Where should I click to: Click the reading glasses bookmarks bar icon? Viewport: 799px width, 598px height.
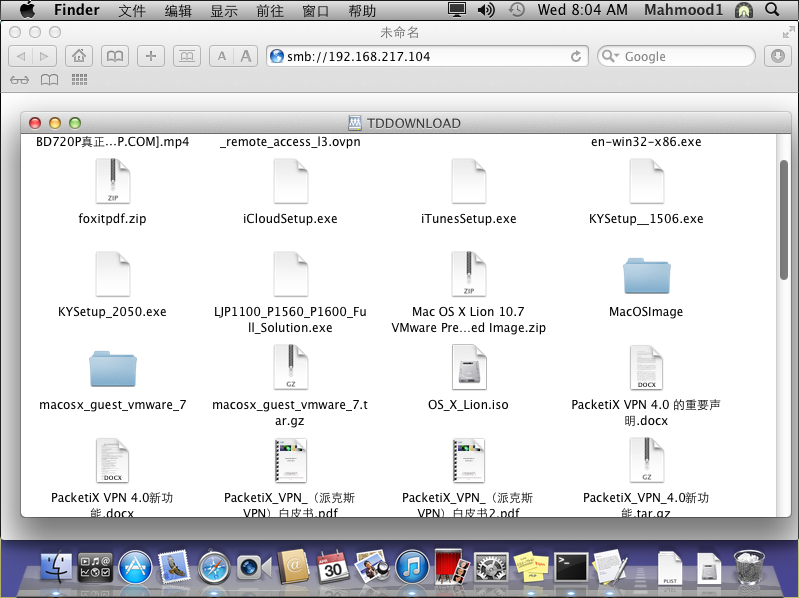19,80
